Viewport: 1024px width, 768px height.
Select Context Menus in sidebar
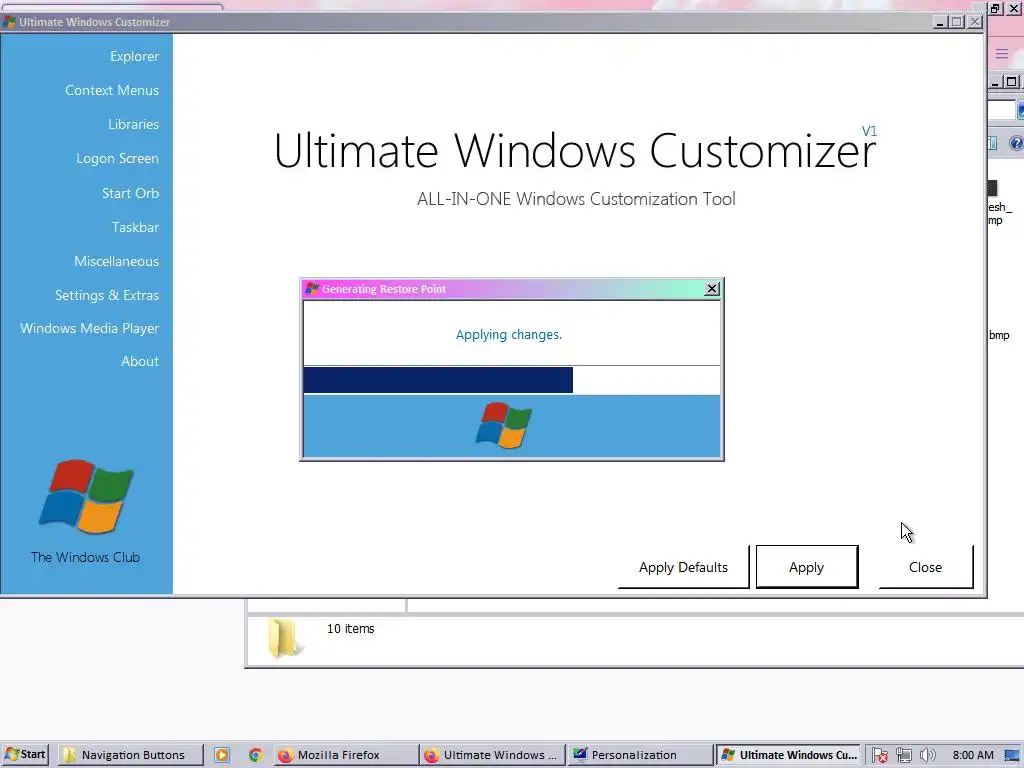click(112, 90)
